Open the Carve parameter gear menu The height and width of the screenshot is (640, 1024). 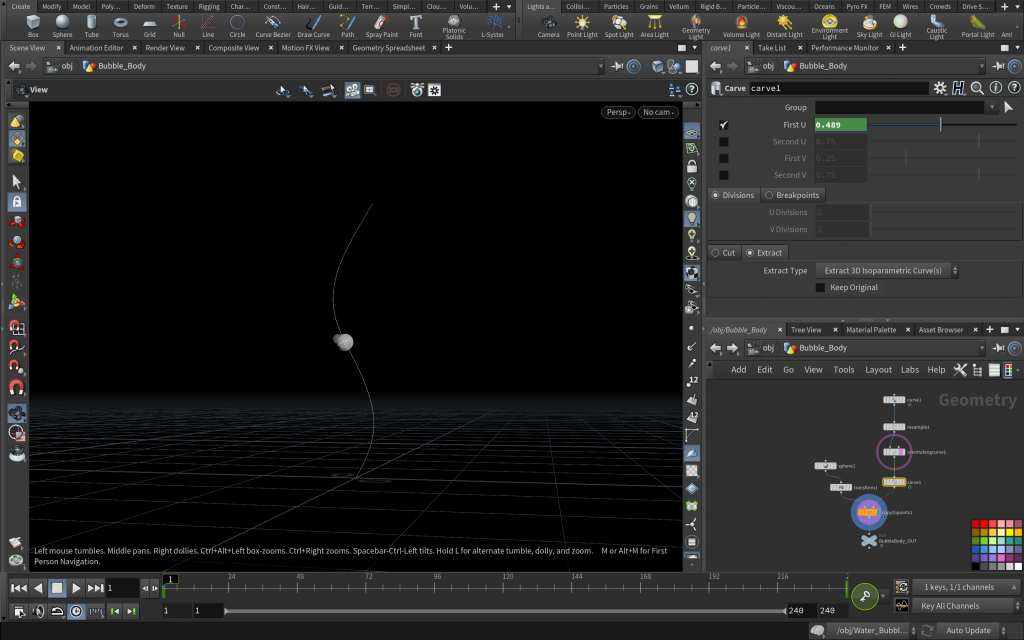coord(940,88)
